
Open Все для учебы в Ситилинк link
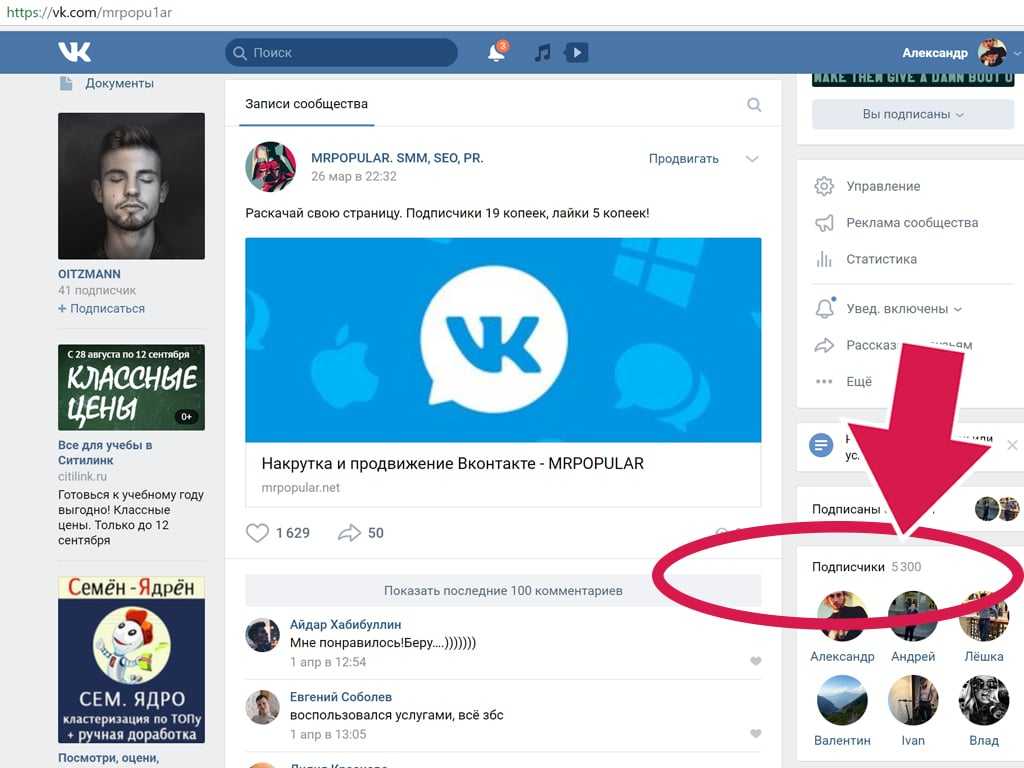[104, 453]
